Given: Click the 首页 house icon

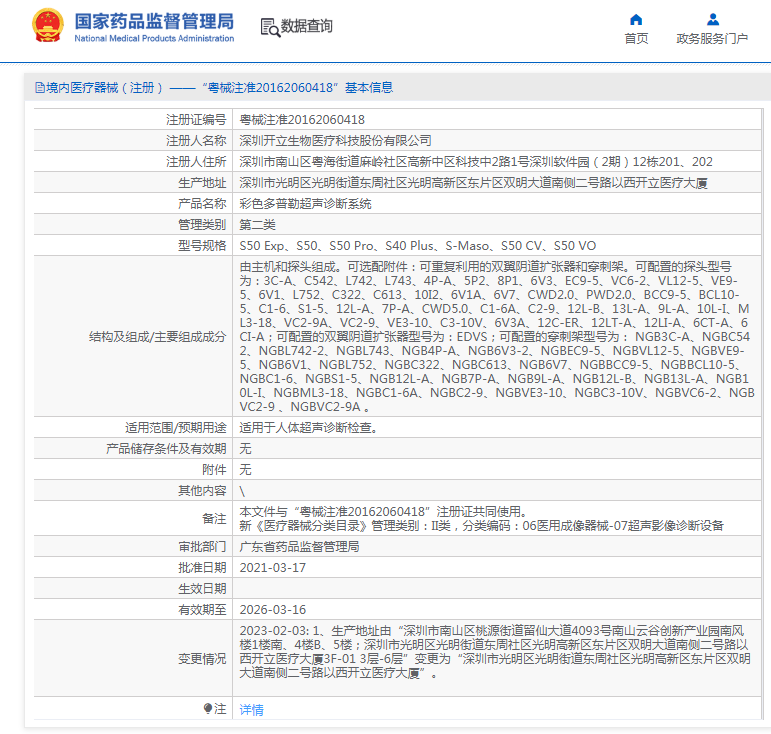Looking at the screenshot, I should (x=636, y=19).
